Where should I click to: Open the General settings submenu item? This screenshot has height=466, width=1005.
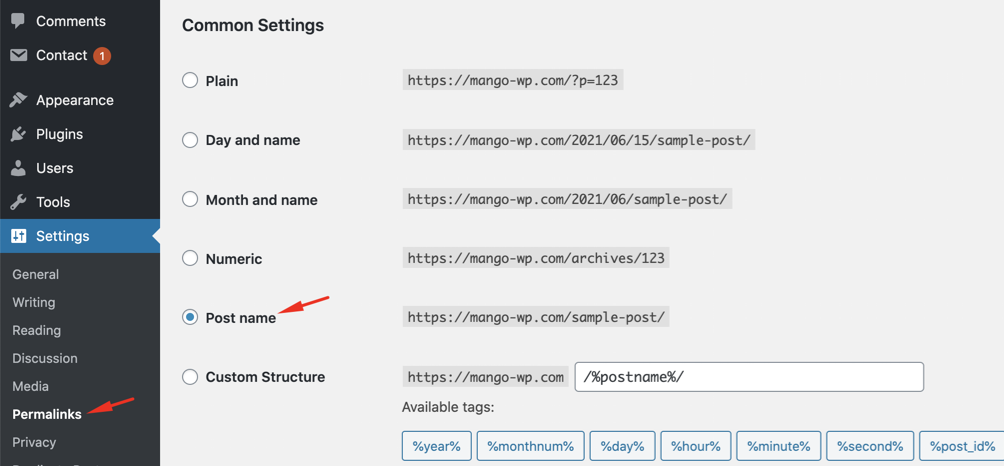[36, 274]
